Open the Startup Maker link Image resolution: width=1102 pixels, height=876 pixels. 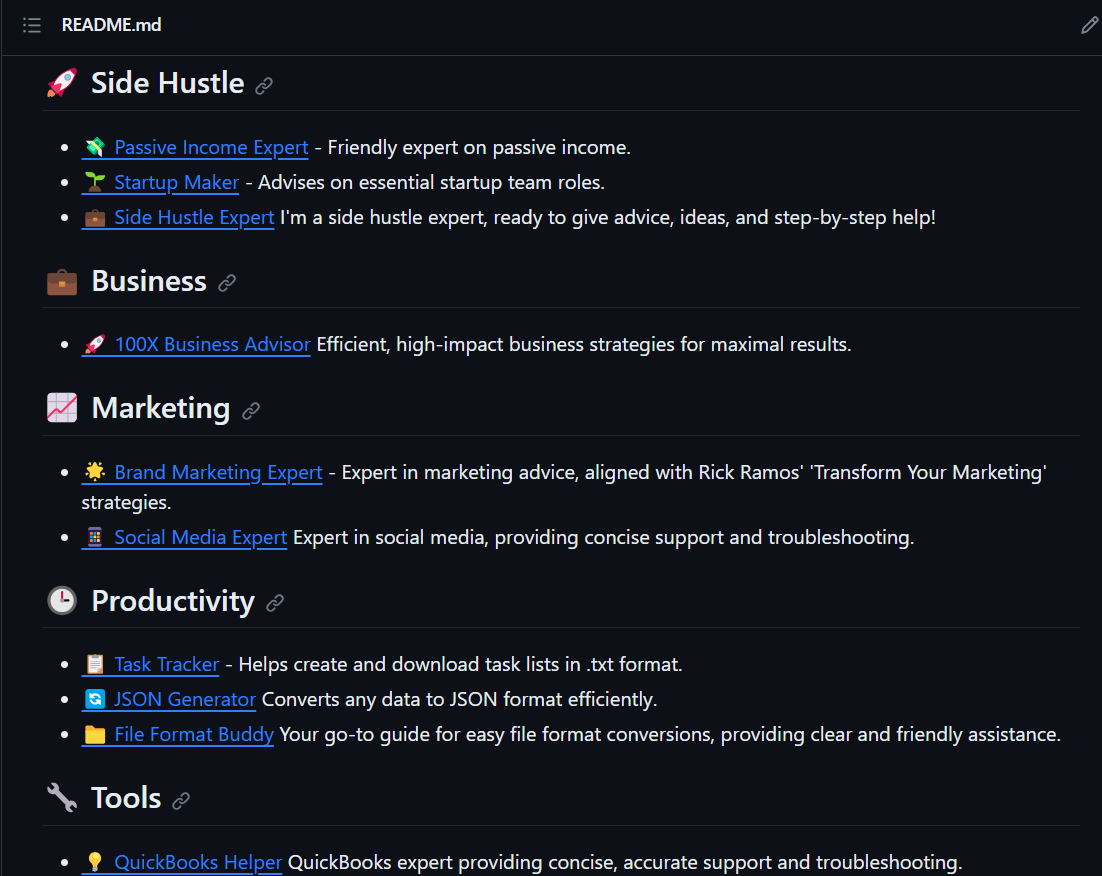coord(176,183)
